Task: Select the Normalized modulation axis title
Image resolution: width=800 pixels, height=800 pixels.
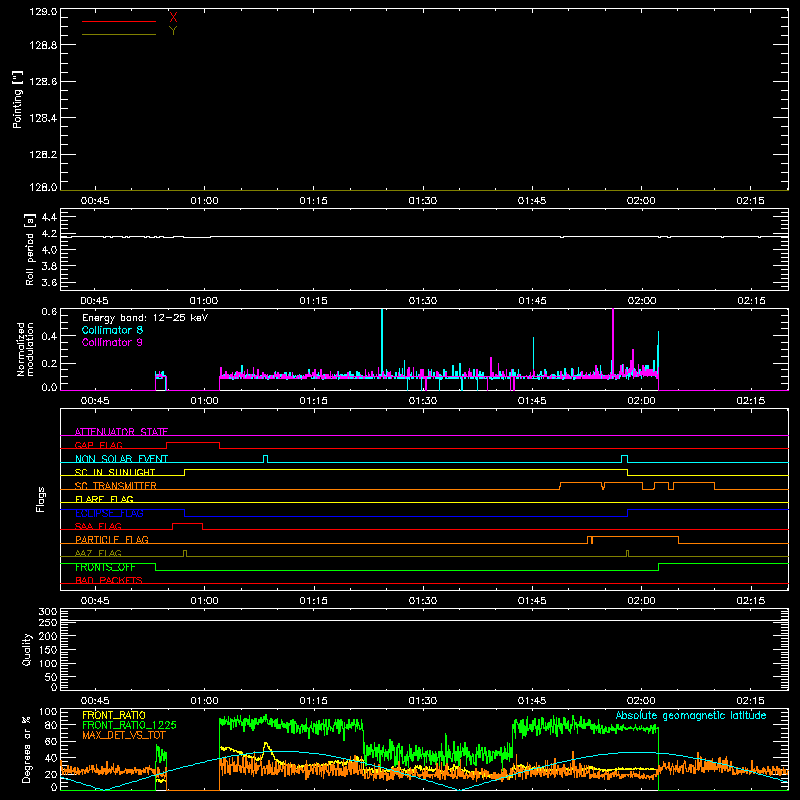Action: click(x=25, y=349)
